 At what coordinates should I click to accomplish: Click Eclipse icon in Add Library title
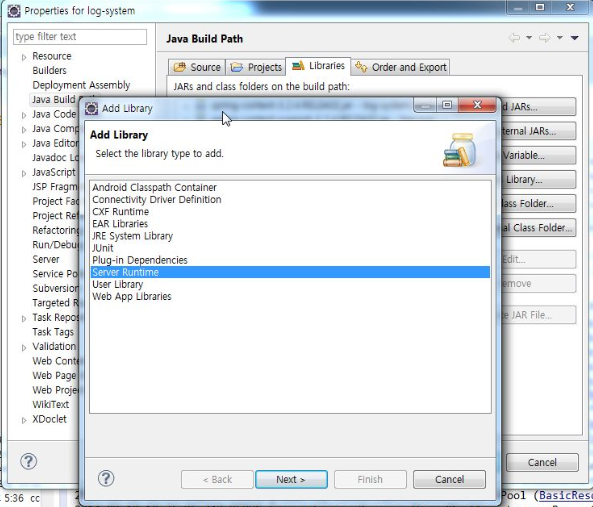(x=92, y=109)
